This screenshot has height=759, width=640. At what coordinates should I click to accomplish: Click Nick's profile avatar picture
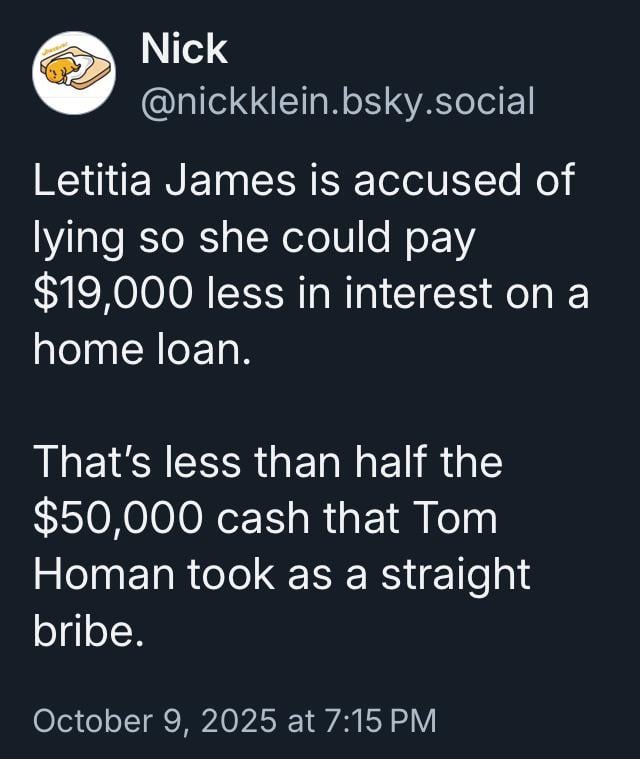click(x=74, y=73)
